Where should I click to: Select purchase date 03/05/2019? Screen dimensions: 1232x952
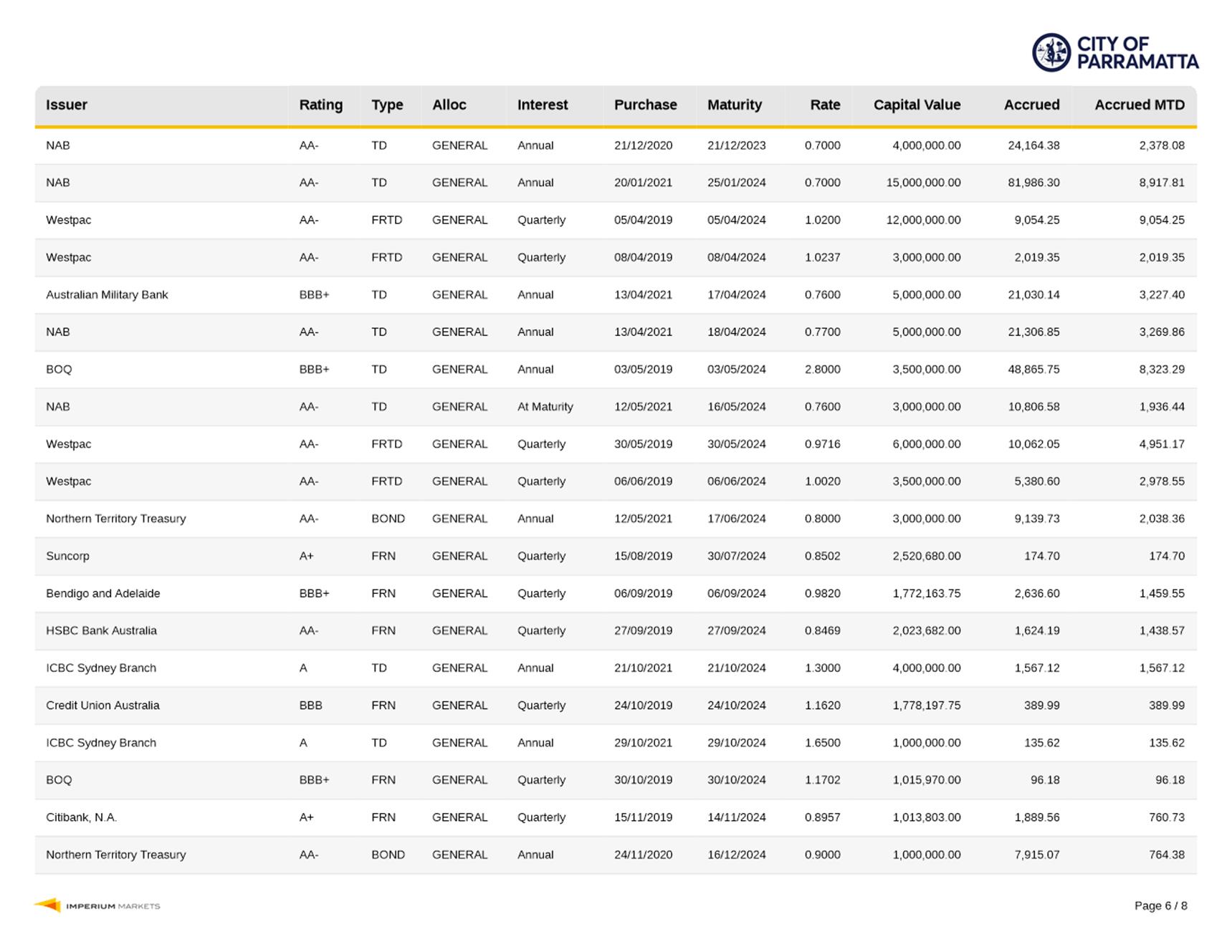coord(643,370)
